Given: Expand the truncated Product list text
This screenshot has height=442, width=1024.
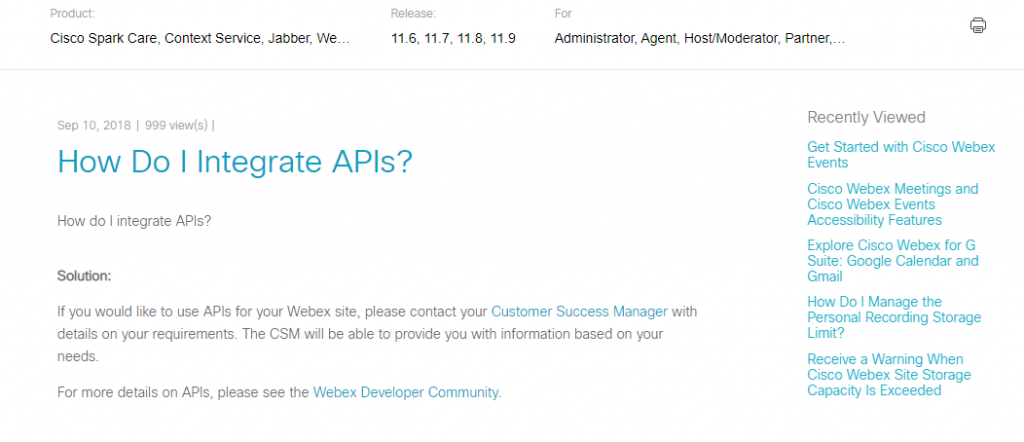Looking at the screenshot, I should click(200, 39).
